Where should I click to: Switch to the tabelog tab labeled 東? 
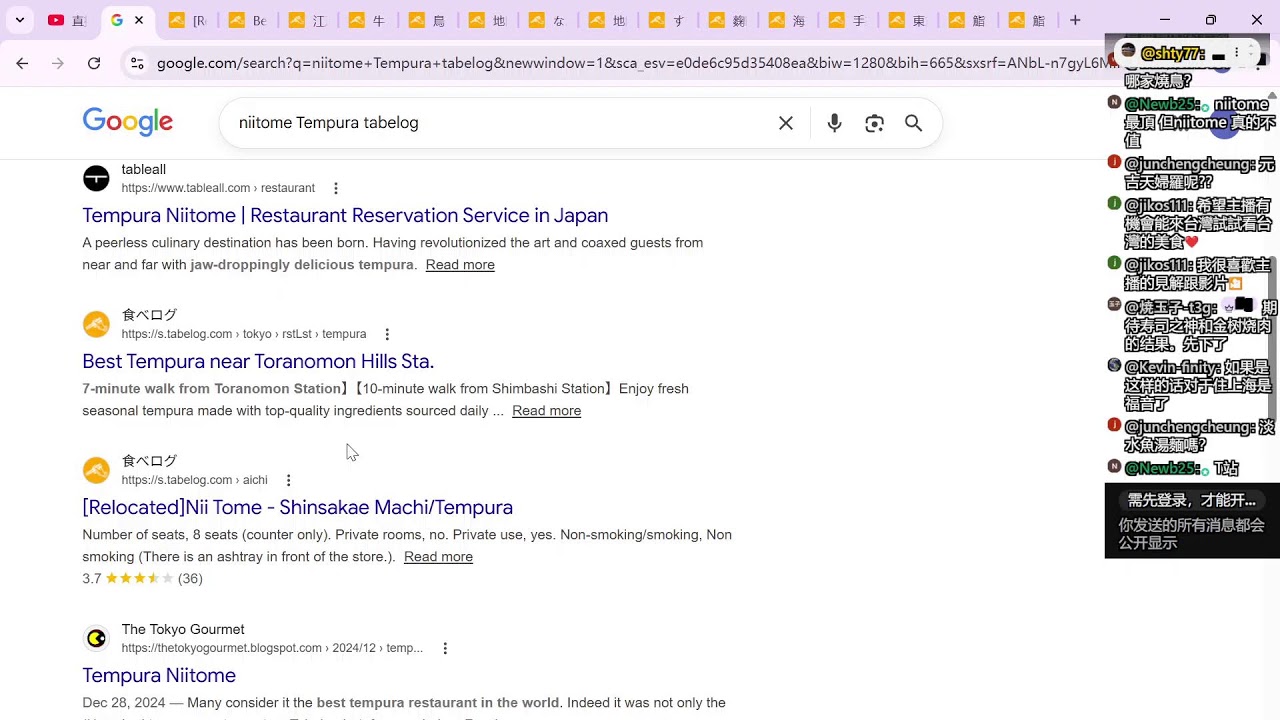[907, 20]
